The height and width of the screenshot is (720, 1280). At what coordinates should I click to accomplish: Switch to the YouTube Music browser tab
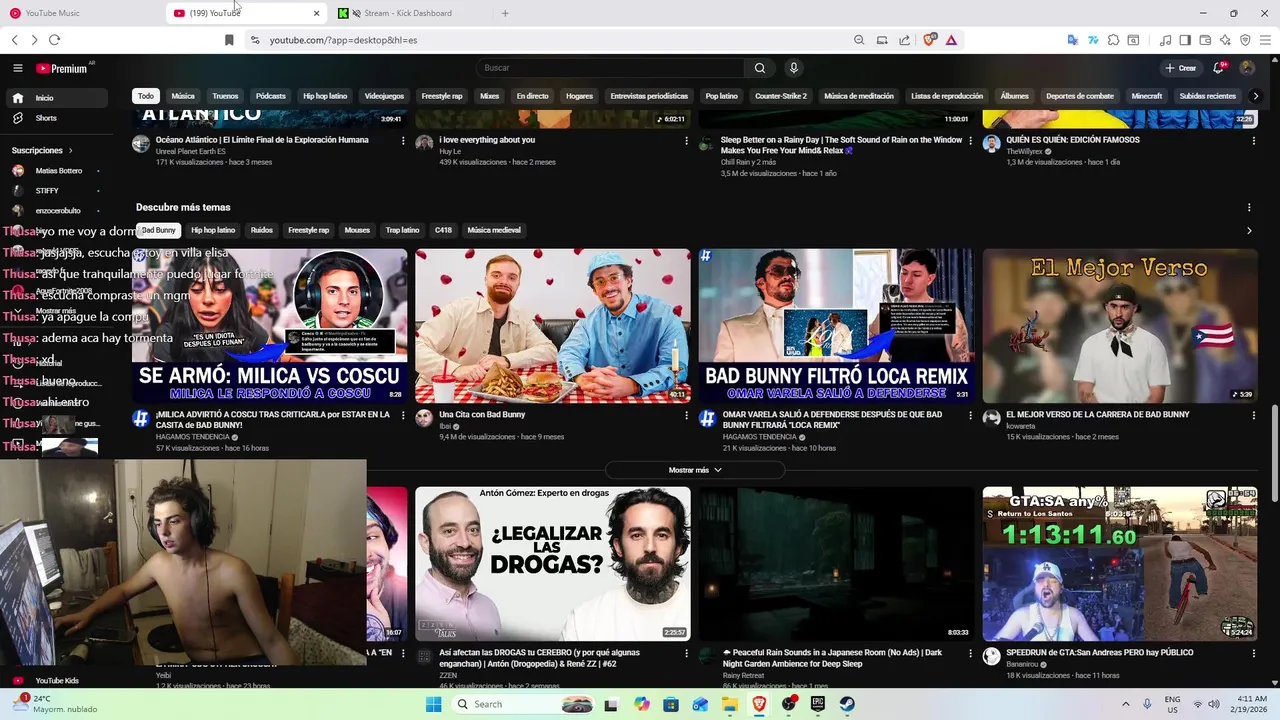coord(80,13)
